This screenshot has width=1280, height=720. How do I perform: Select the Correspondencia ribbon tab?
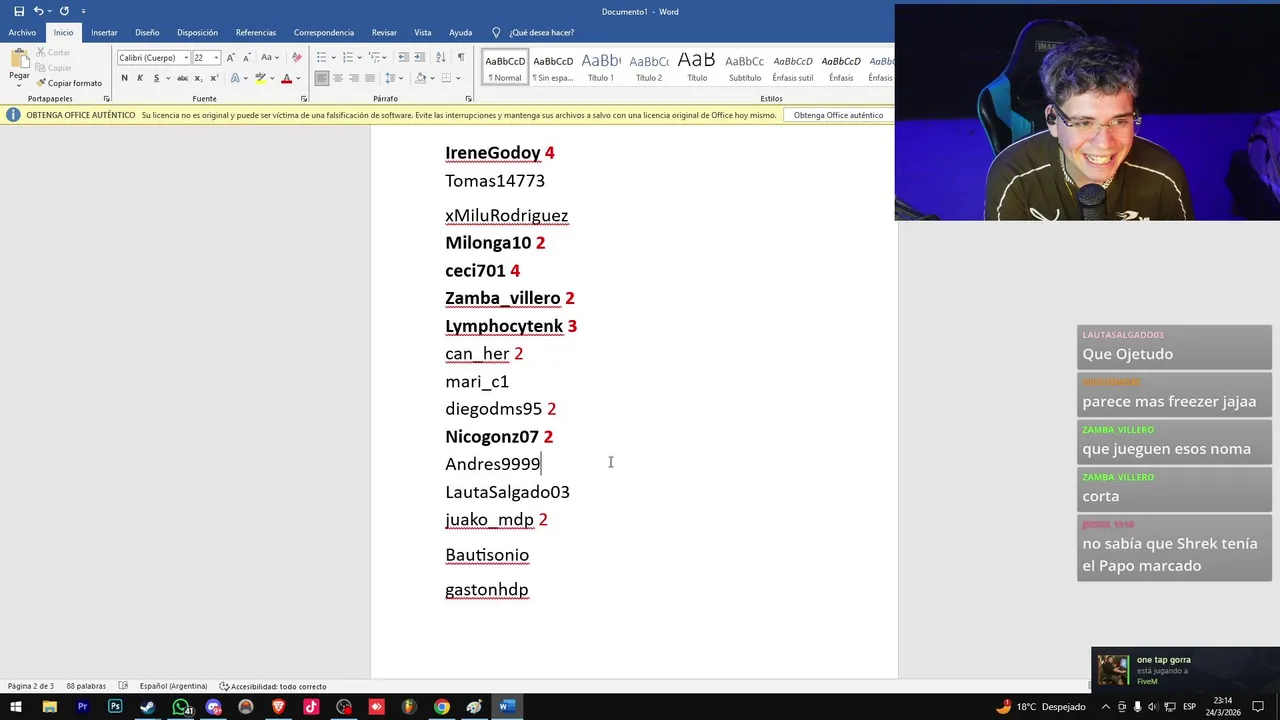(324, 33)
